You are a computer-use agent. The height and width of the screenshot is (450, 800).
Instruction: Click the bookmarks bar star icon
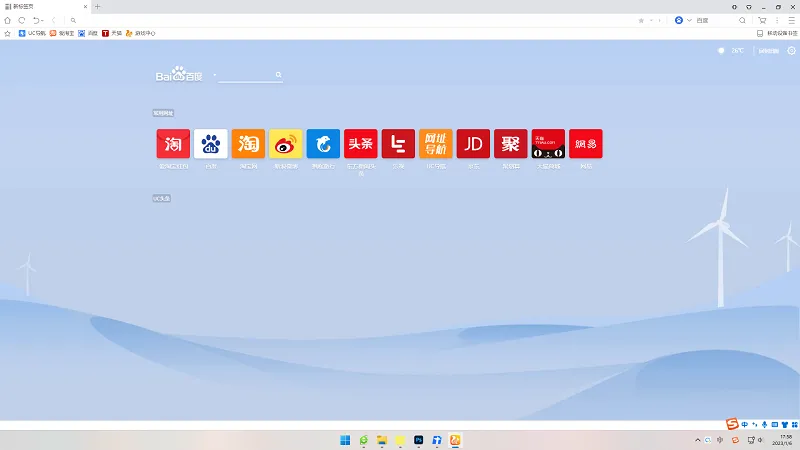click(7, 33)
